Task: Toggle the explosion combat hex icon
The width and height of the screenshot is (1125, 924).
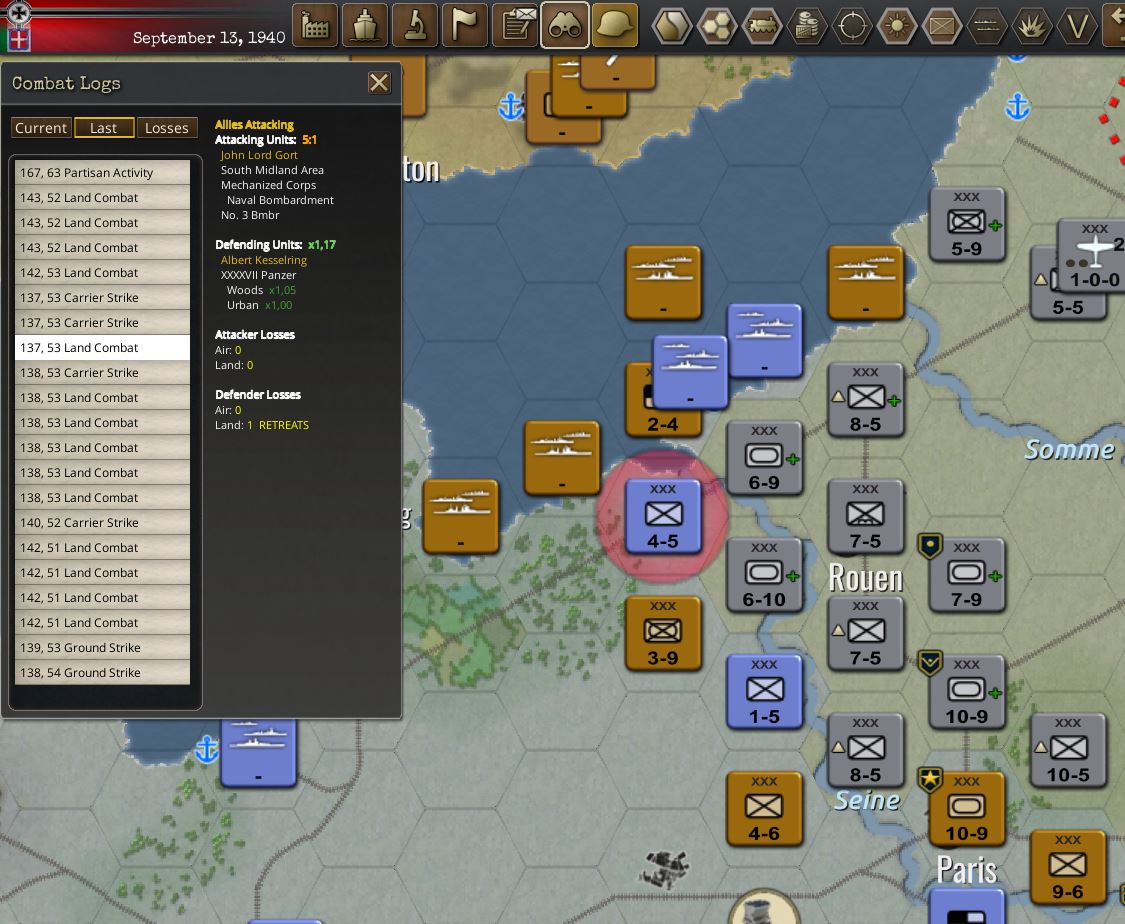Action: coord(1032,27)
